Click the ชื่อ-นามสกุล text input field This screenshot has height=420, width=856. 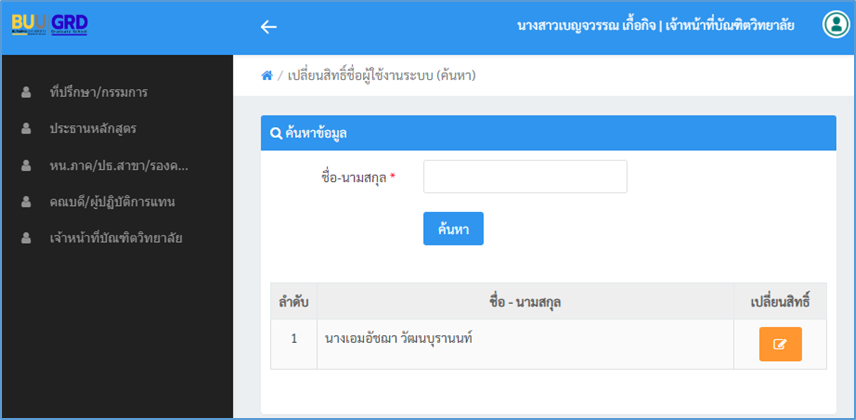tap(525, 176)
